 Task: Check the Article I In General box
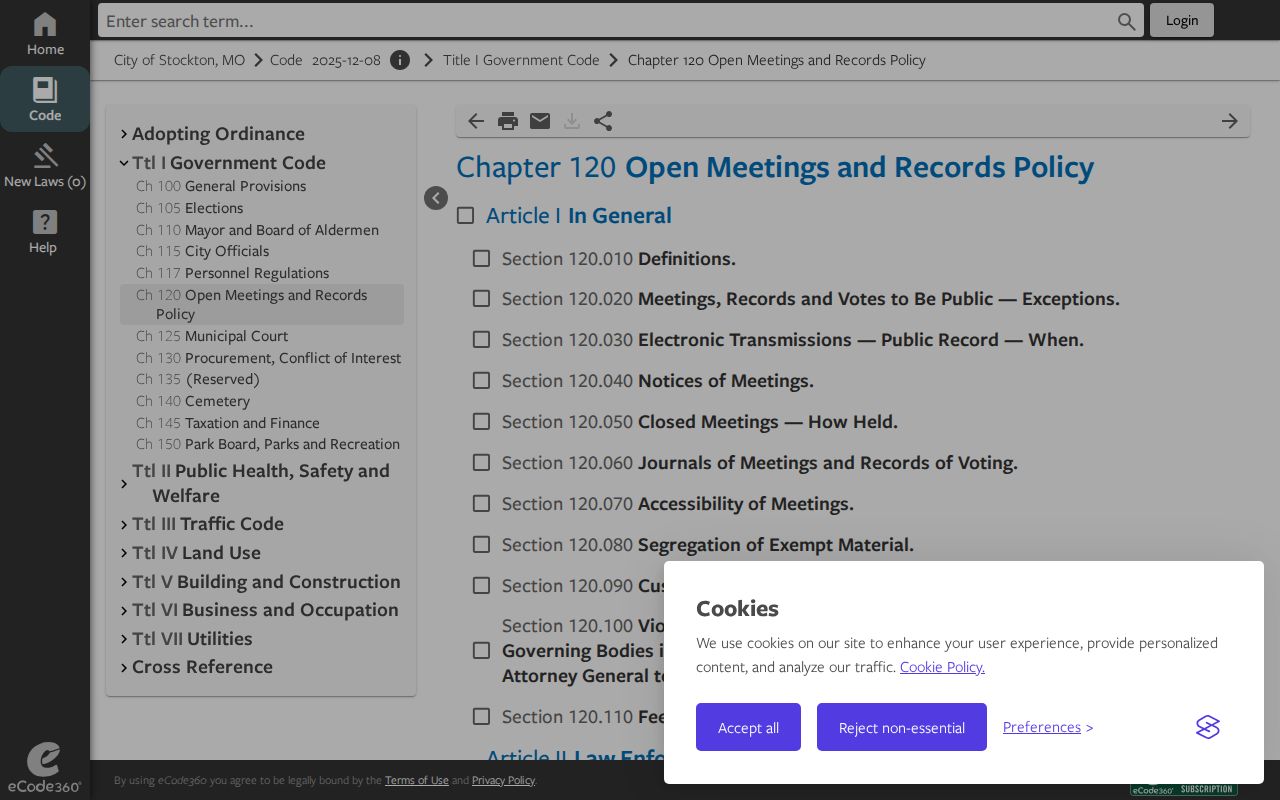click(x=465, y=215)
